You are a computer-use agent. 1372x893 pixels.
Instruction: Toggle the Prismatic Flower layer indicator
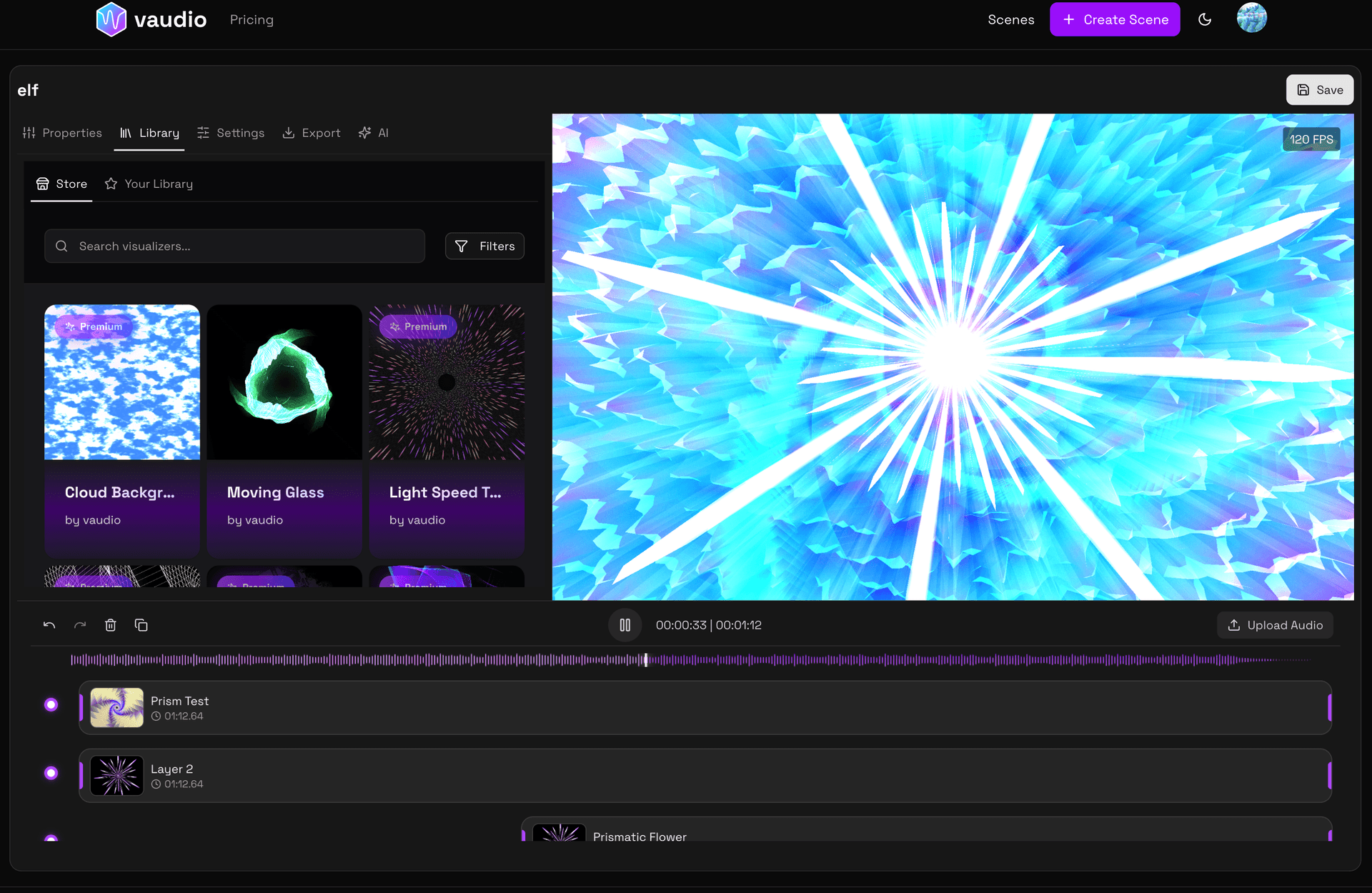point(51,839)
